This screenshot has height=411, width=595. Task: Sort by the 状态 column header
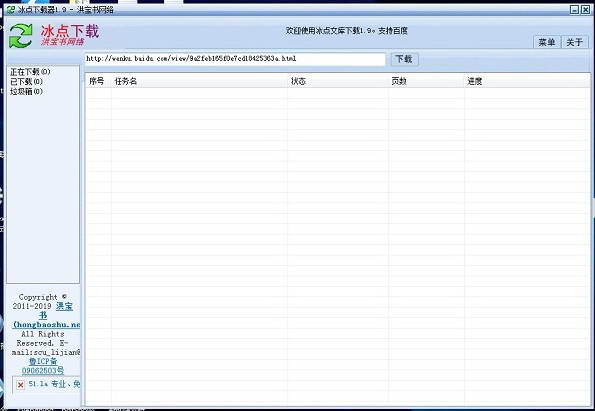(338, 81)
